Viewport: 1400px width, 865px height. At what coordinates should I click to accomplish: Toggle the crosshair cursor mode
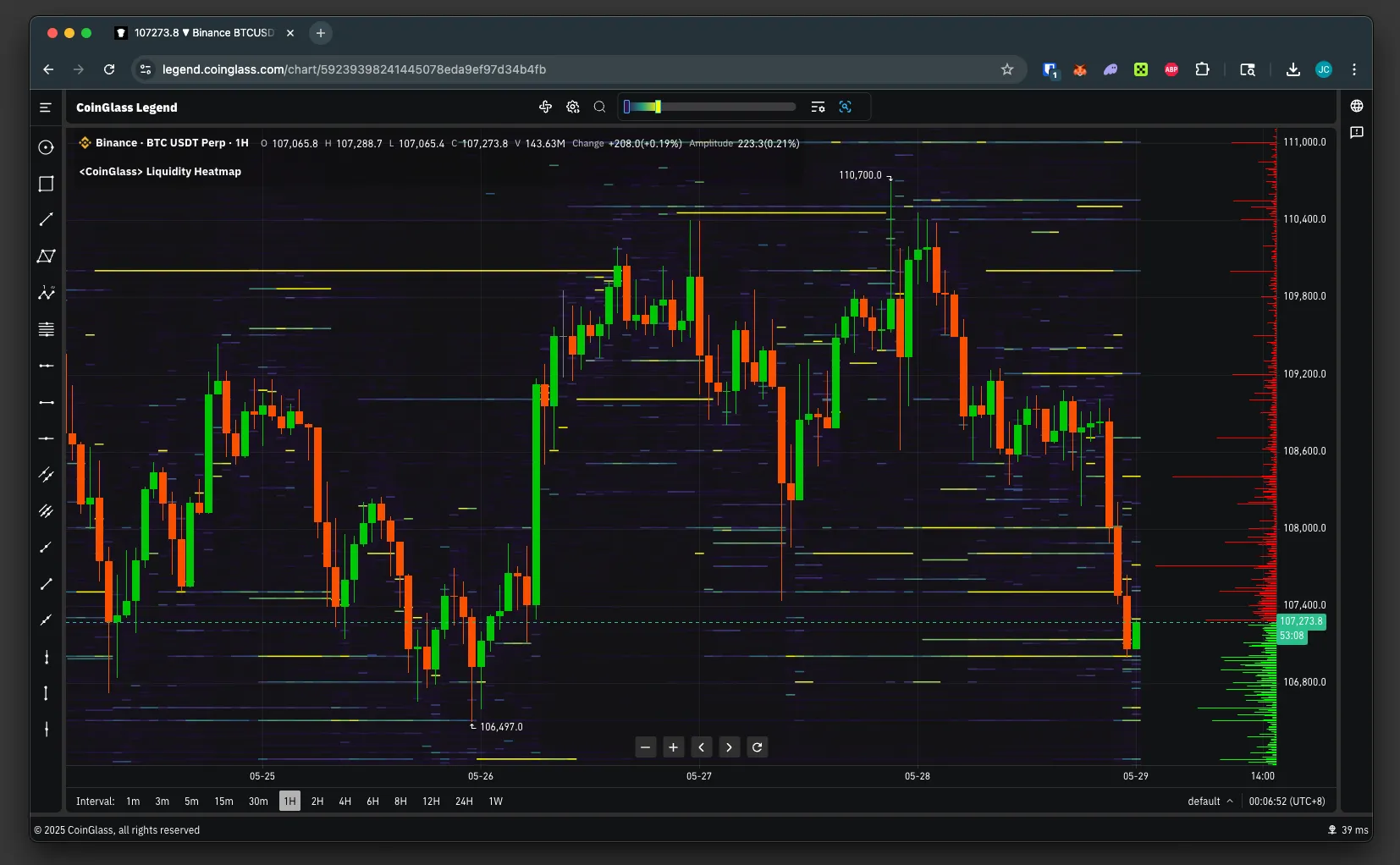point(545,107)
